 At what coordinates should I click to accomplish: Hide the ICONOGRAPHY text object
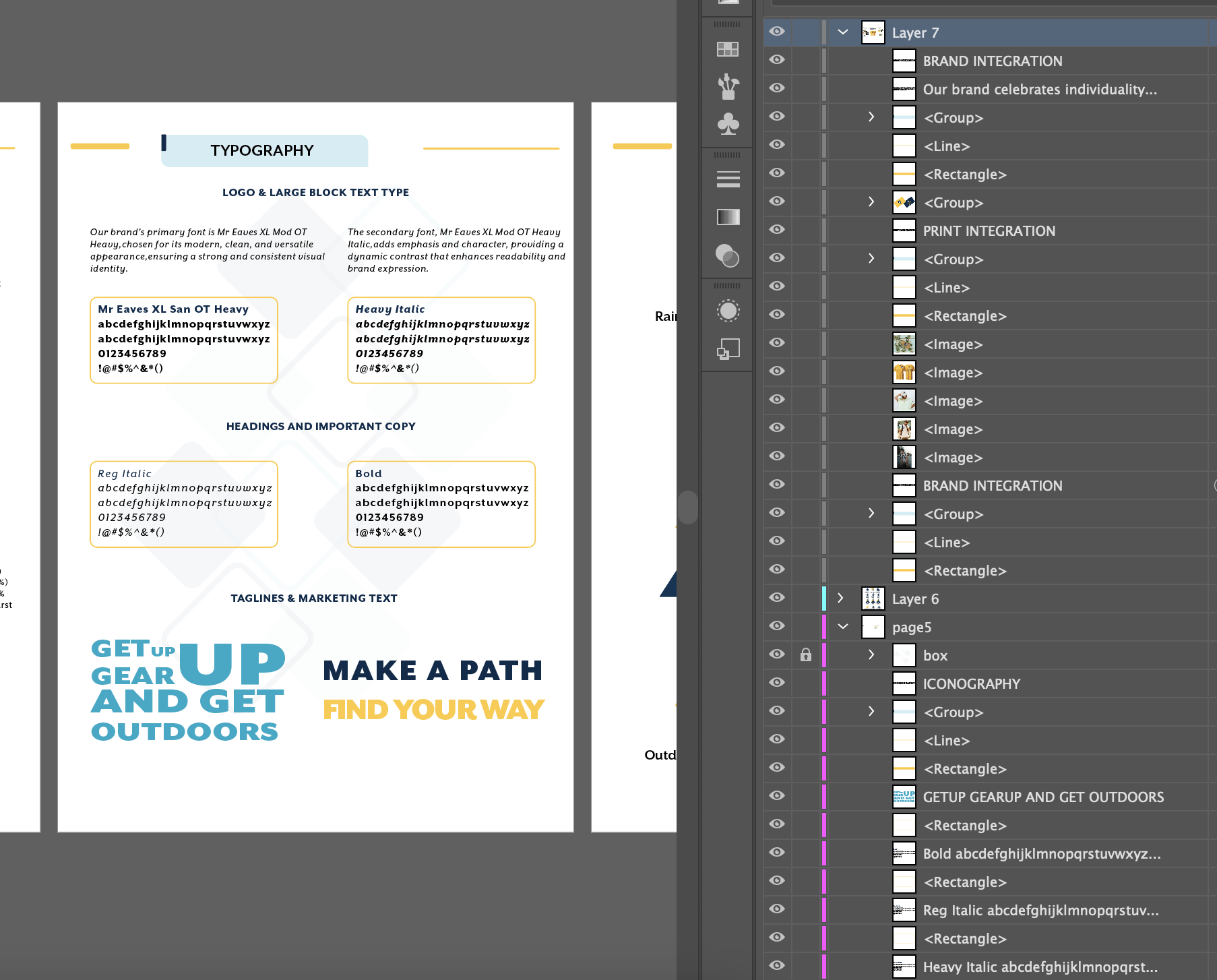(x=777, y=683)
